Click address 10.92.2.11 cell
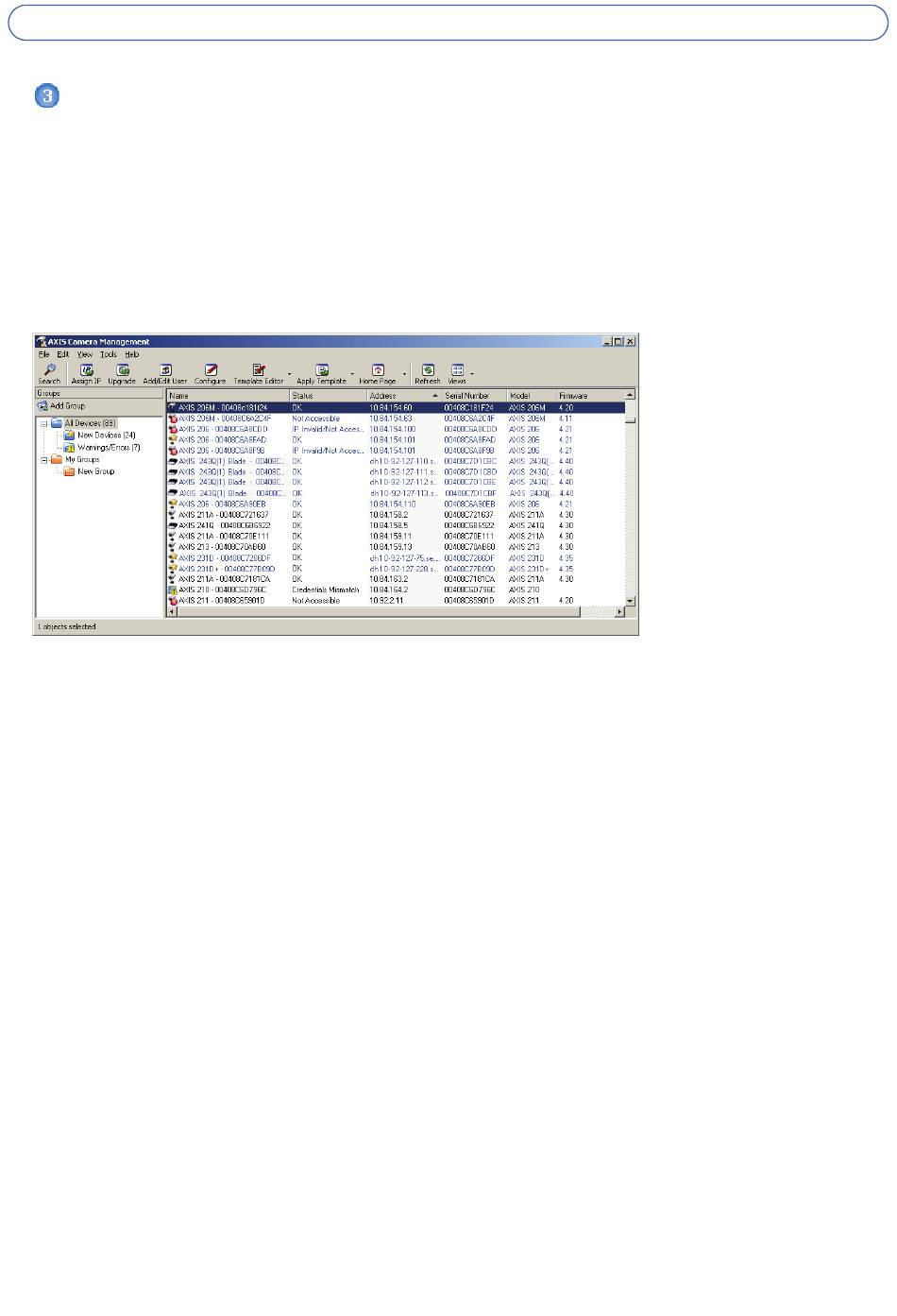This screenshot has height=1316, width=897. coord(387,601)
